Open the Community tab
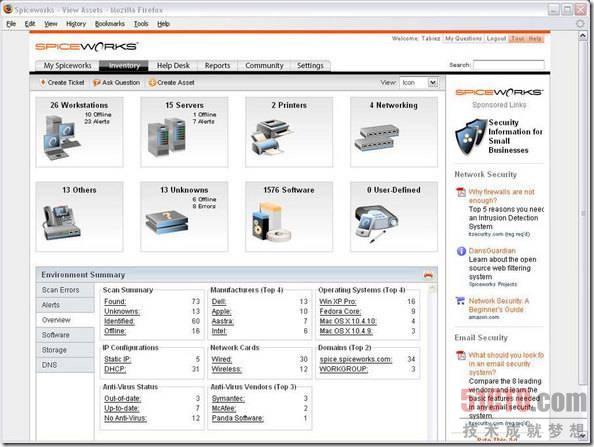This screenshot has height=447, width=594. (x=264, y=66)
